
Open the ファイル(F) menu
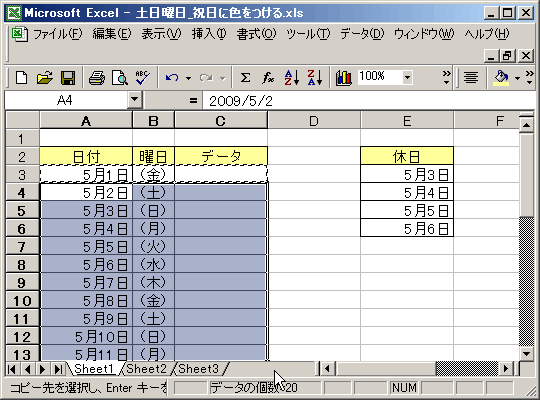point(58,34)
